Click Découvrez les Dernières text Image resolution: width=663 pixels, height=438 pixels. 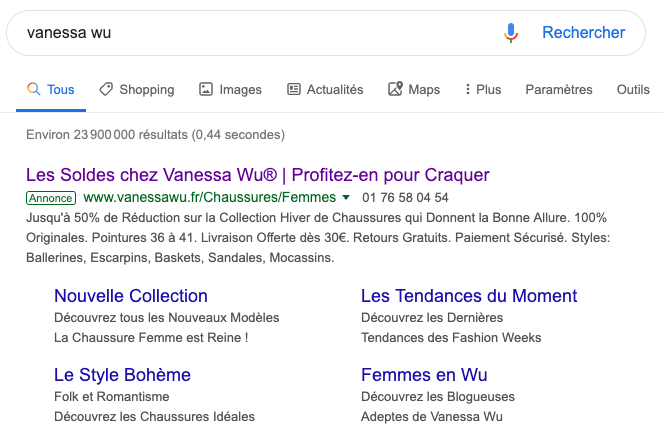pyautogui.click(x=432, y=318)
